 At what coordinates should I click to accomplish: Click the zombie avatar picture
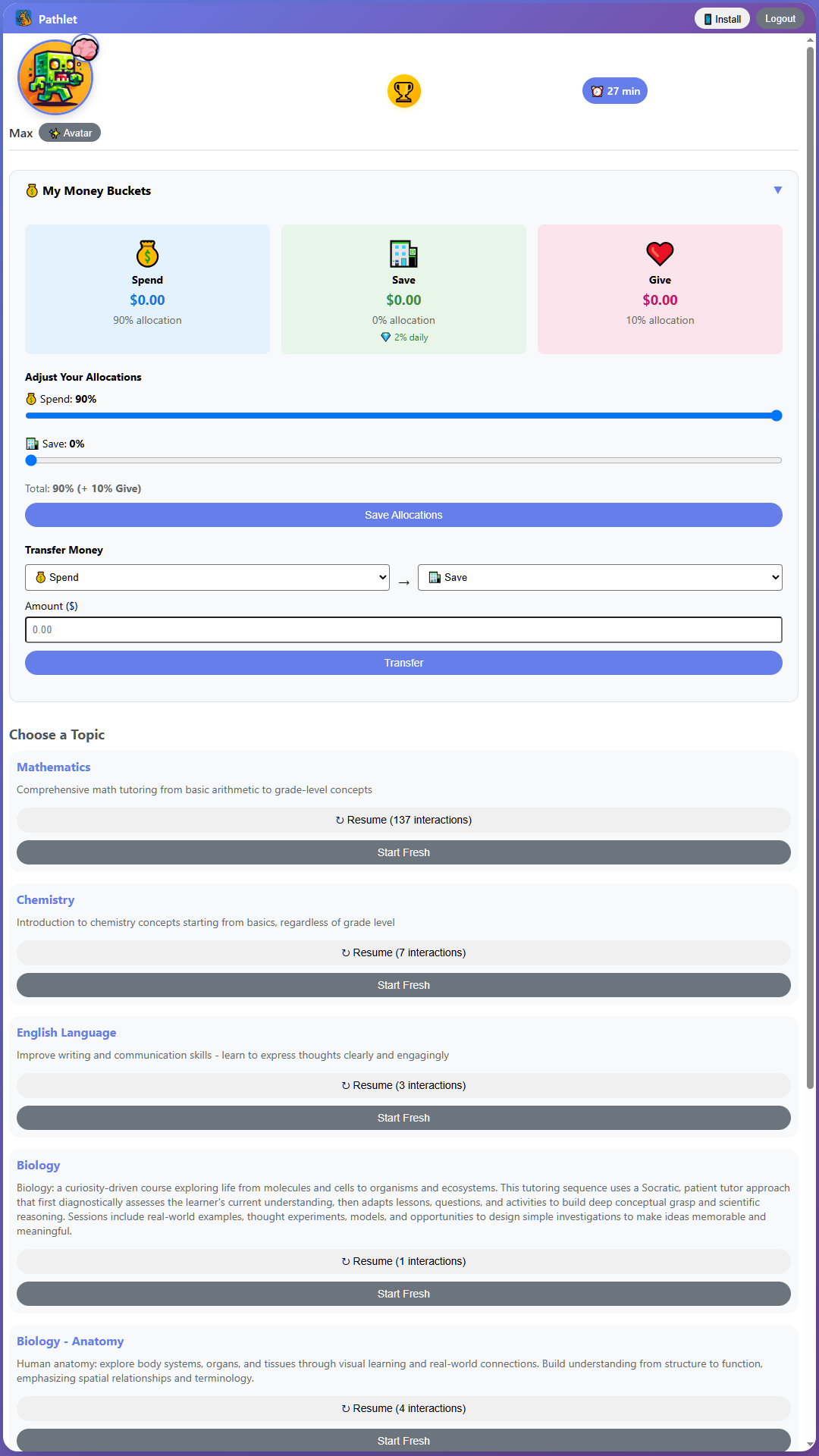55,77
